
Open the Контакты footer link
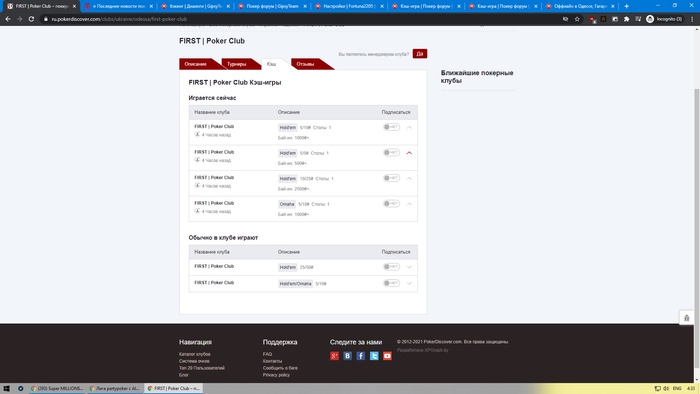pos(272,361)
